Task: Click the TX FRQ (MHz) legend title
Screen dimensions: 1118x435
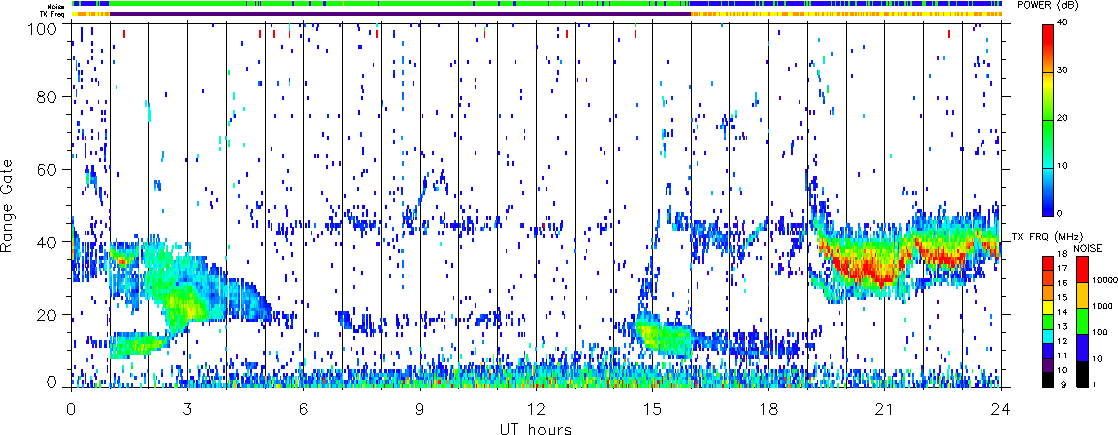Action: click(1046, 236)
